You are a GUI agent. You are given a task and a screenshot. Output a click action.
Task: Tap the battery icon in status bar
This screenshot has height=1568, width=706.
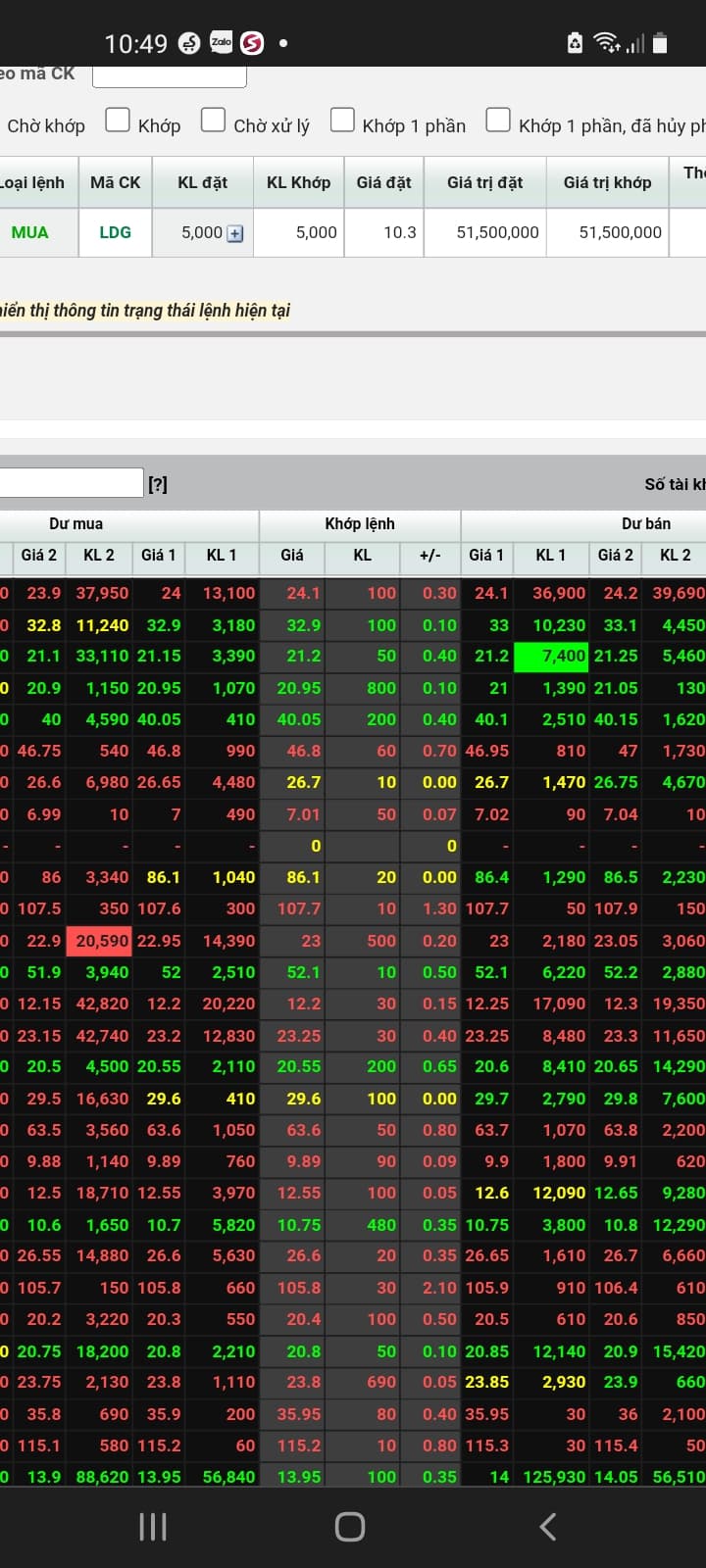660,42
